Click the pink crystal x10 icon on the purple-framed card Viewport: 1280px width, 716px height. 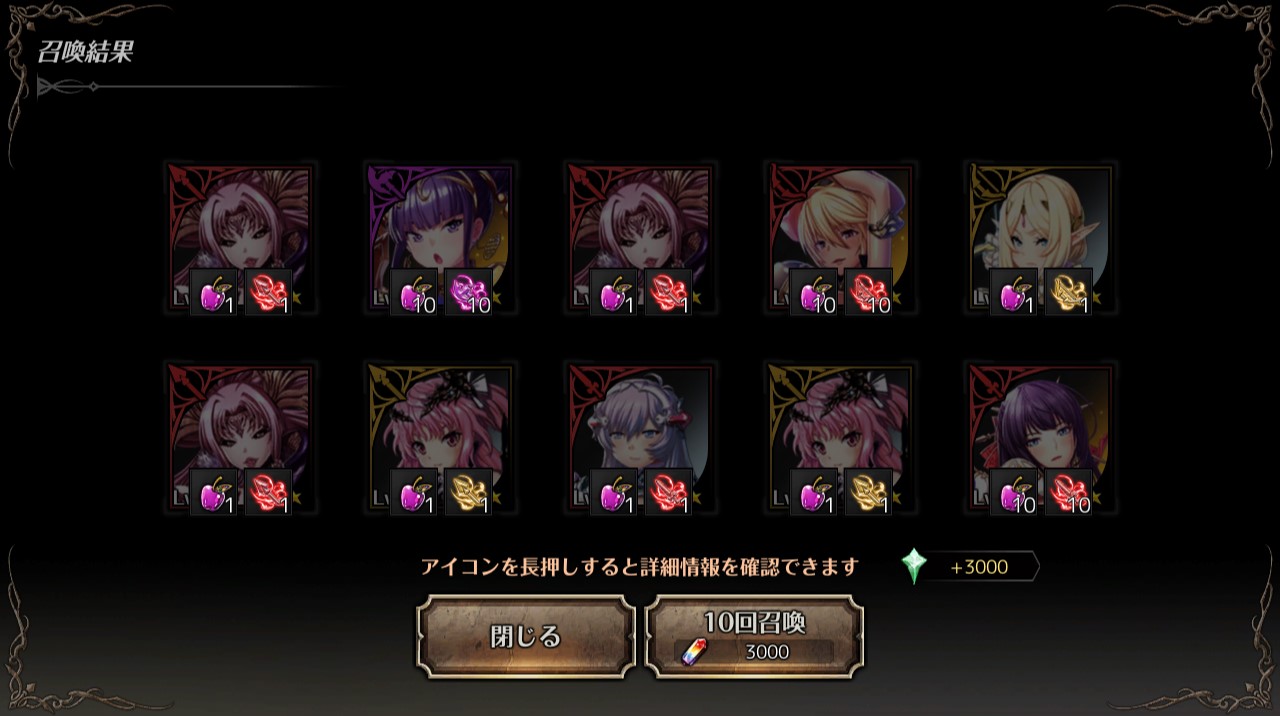468,292
